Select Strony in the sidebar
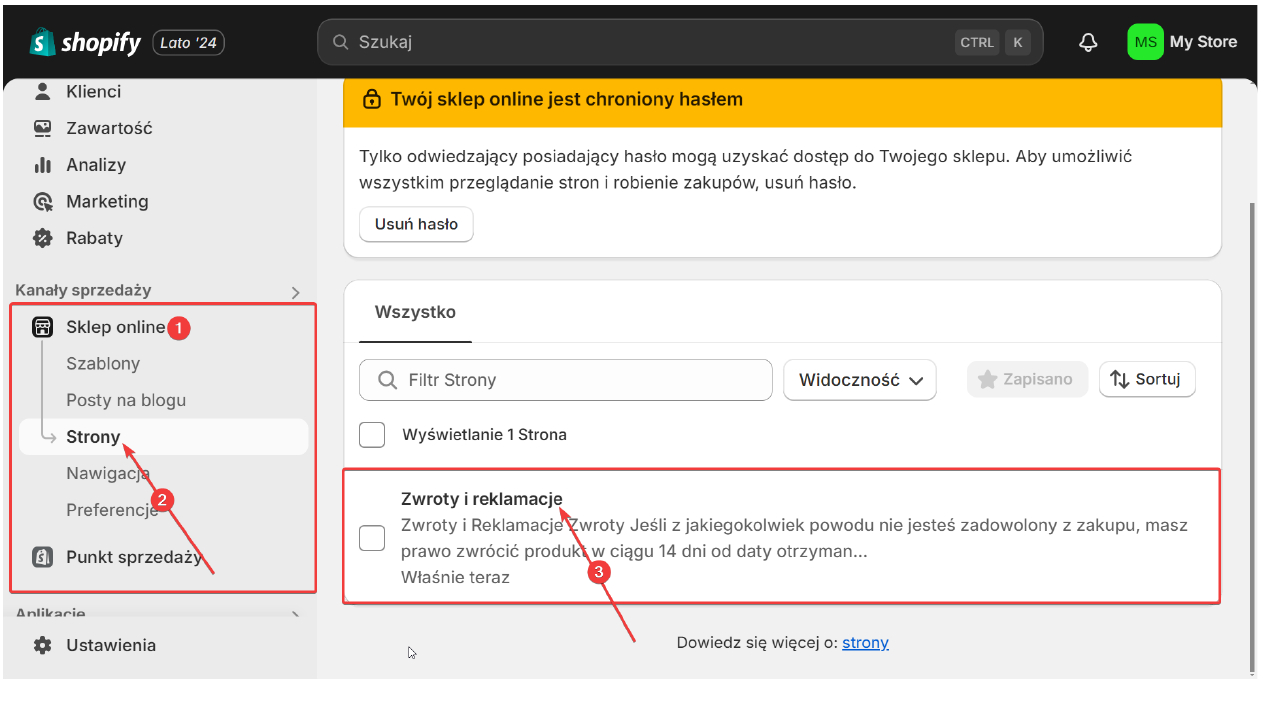1261x702 pixels. (163, 437)
